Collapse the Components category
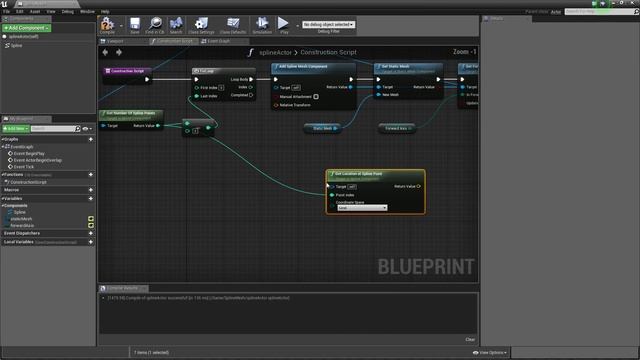This screenshot has width=640, height=360. pyautogui.click(x=2, y=205)
